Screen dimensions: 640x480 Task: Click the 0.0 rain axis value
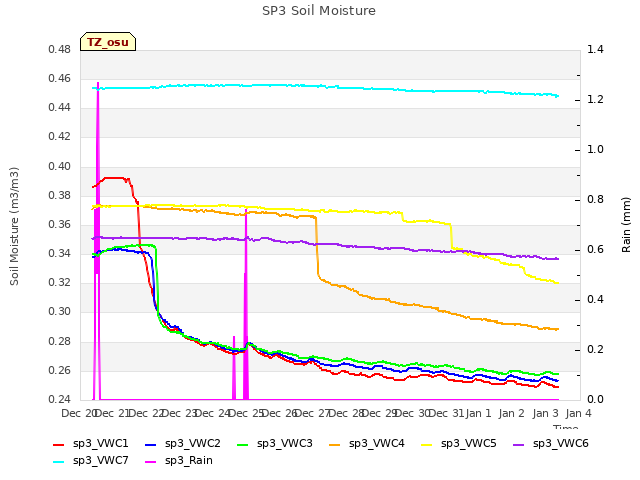click(x=596, y=399)
